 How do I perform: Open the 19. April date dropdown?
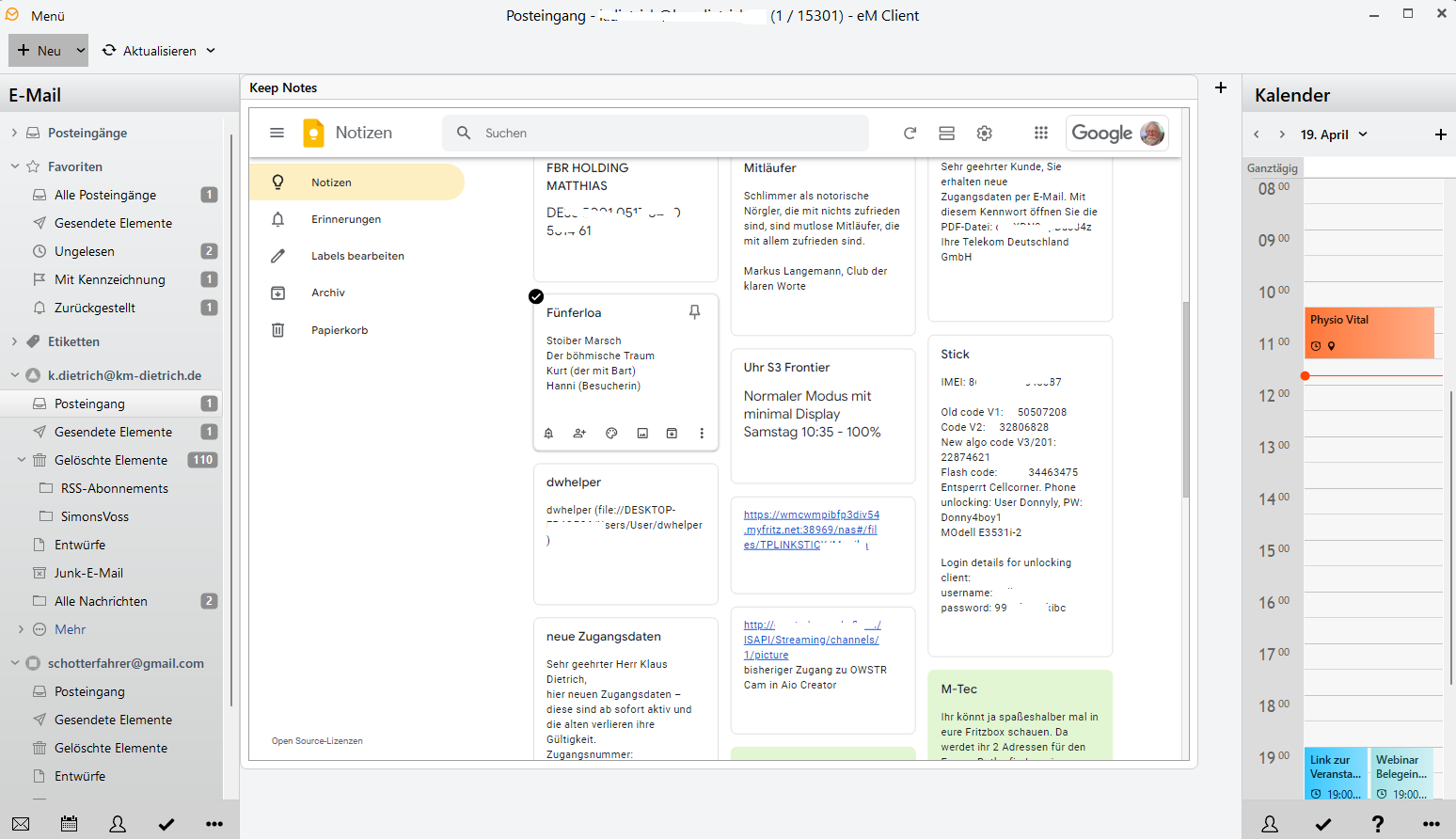1334,135
